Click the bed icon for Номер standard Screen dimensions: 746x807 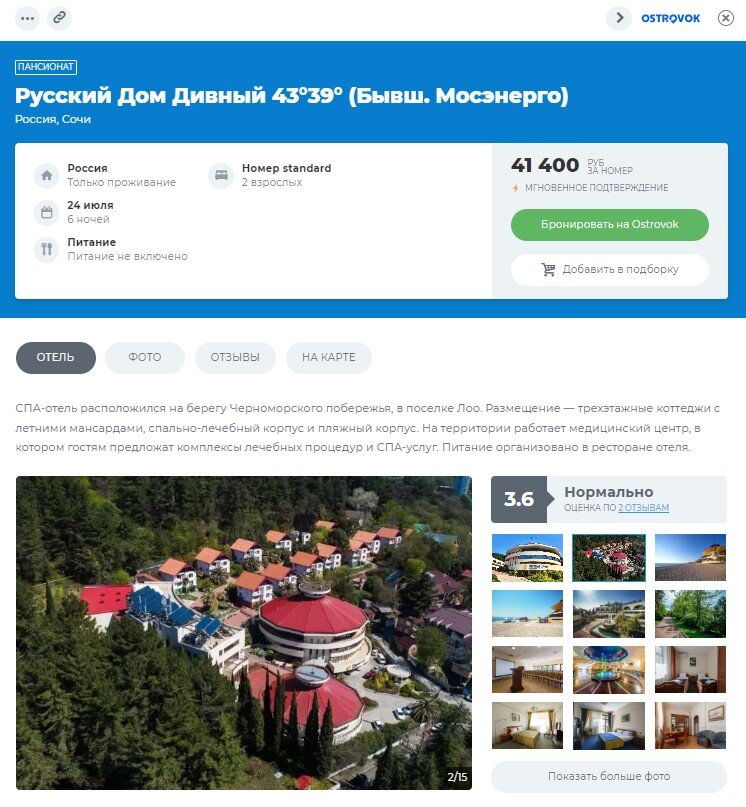221,175
